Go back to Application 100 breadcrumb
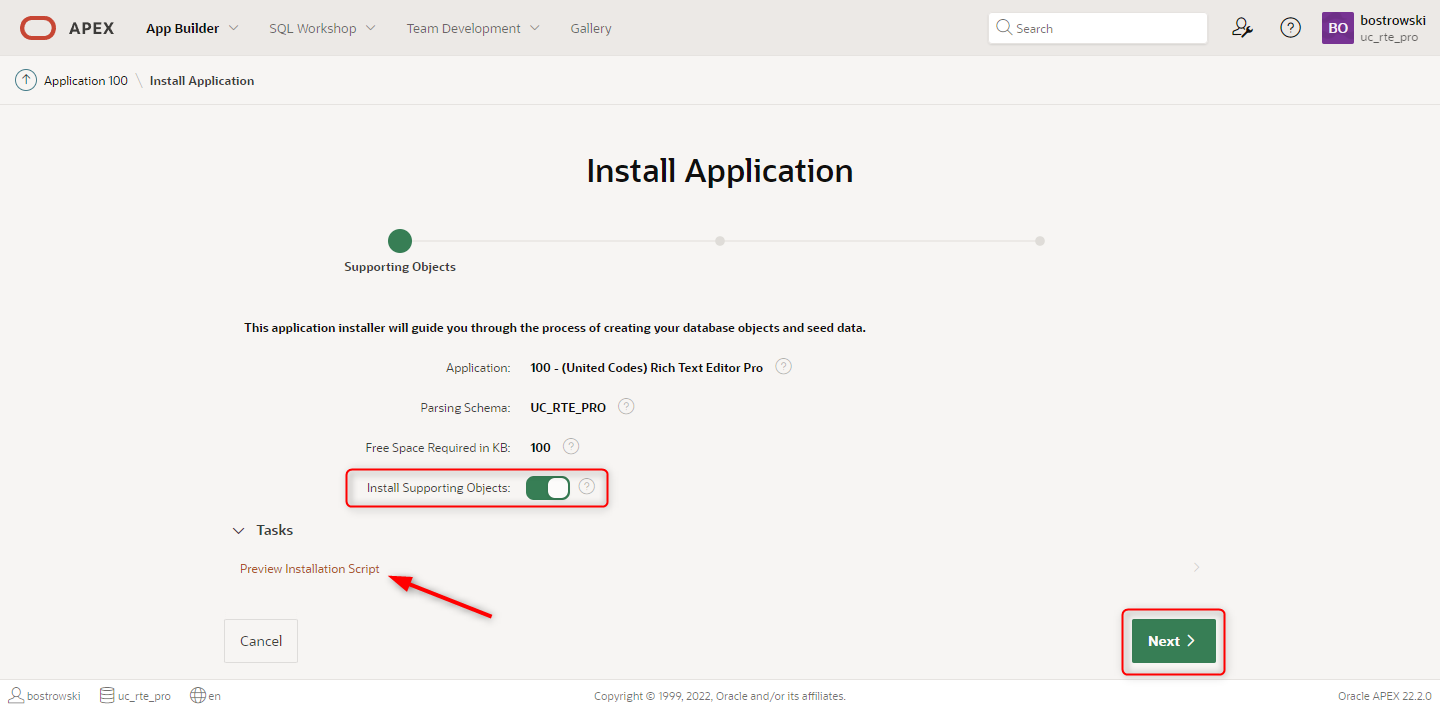 pyautogui.click(x=86, y=81)
